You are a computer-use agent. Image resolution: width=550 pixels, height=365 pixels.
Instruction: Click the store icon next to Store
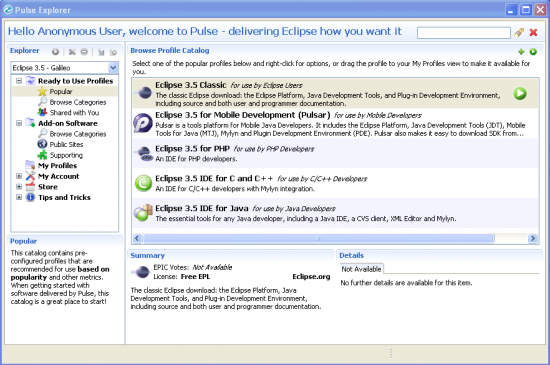[31, 187]
